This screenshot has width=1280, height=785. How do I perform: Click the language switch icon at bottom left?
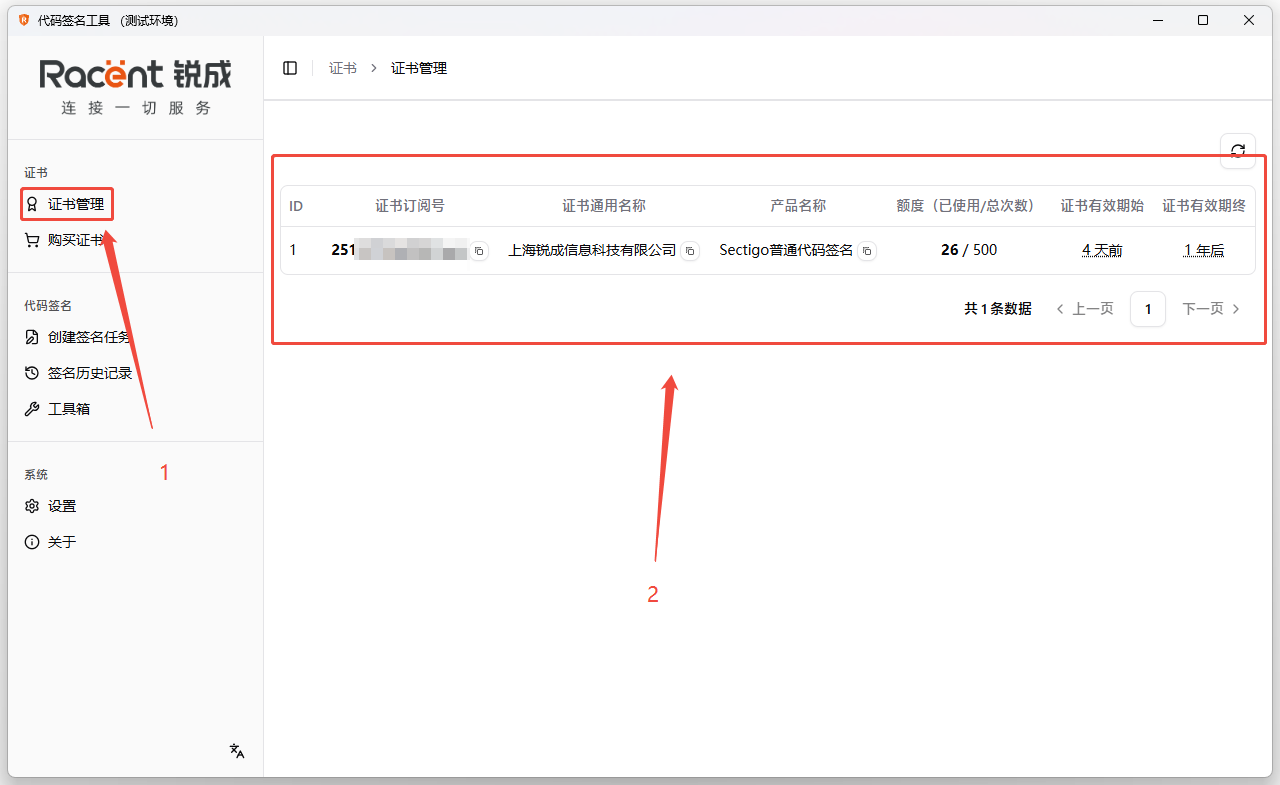click(x=236, y=750)
